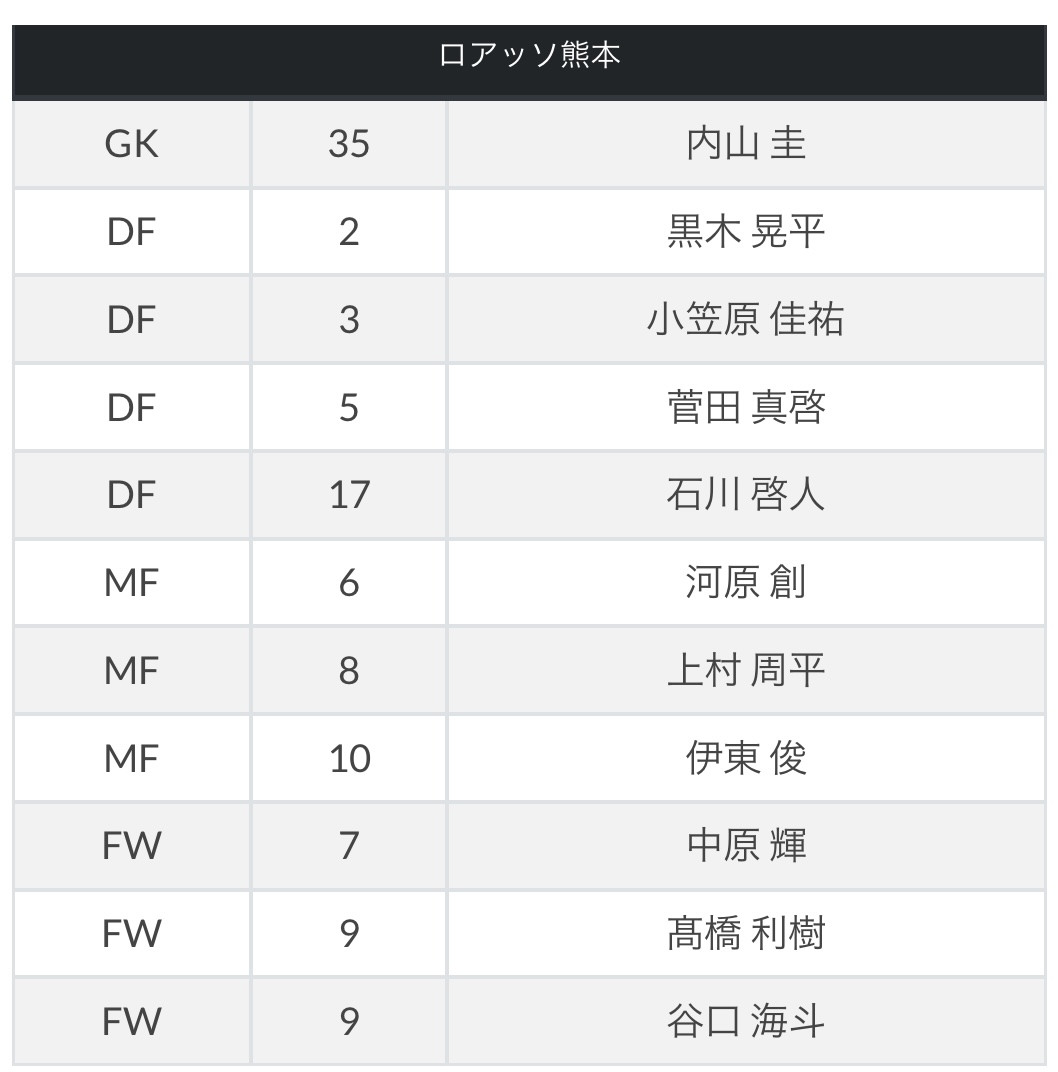1058x1072 pixels.
Task: Select goalkeeper name 内山 圭
Action: pyautogui.click(x=746, y=144)
